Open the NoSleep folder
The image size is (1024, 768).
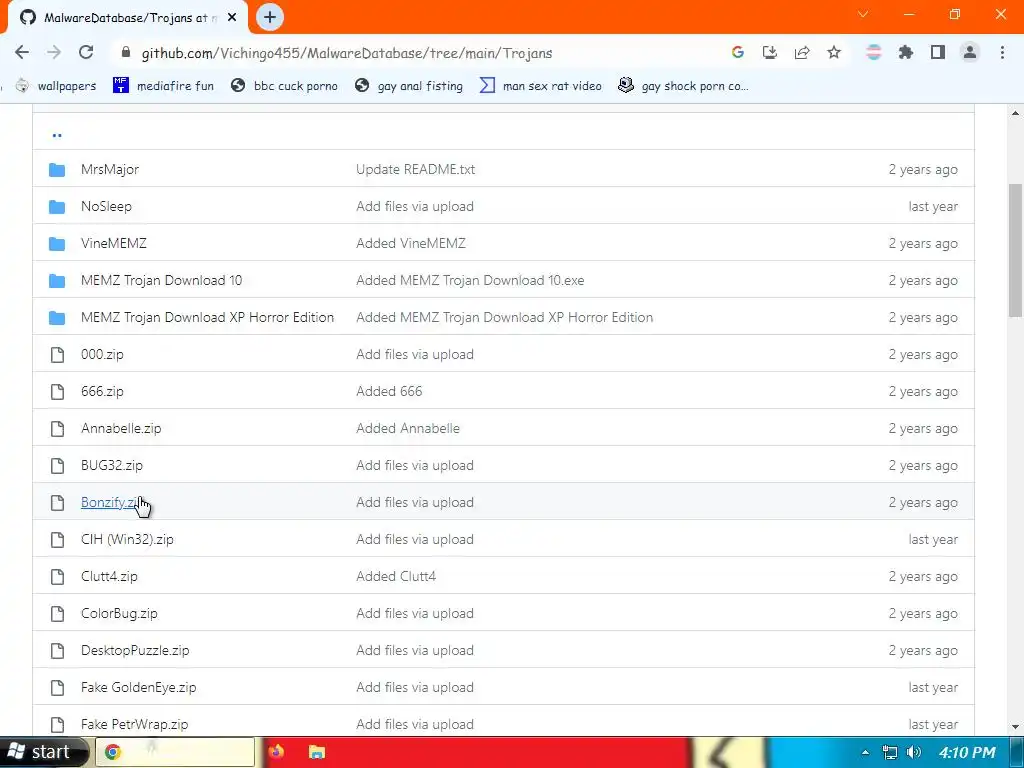[106, 206]
